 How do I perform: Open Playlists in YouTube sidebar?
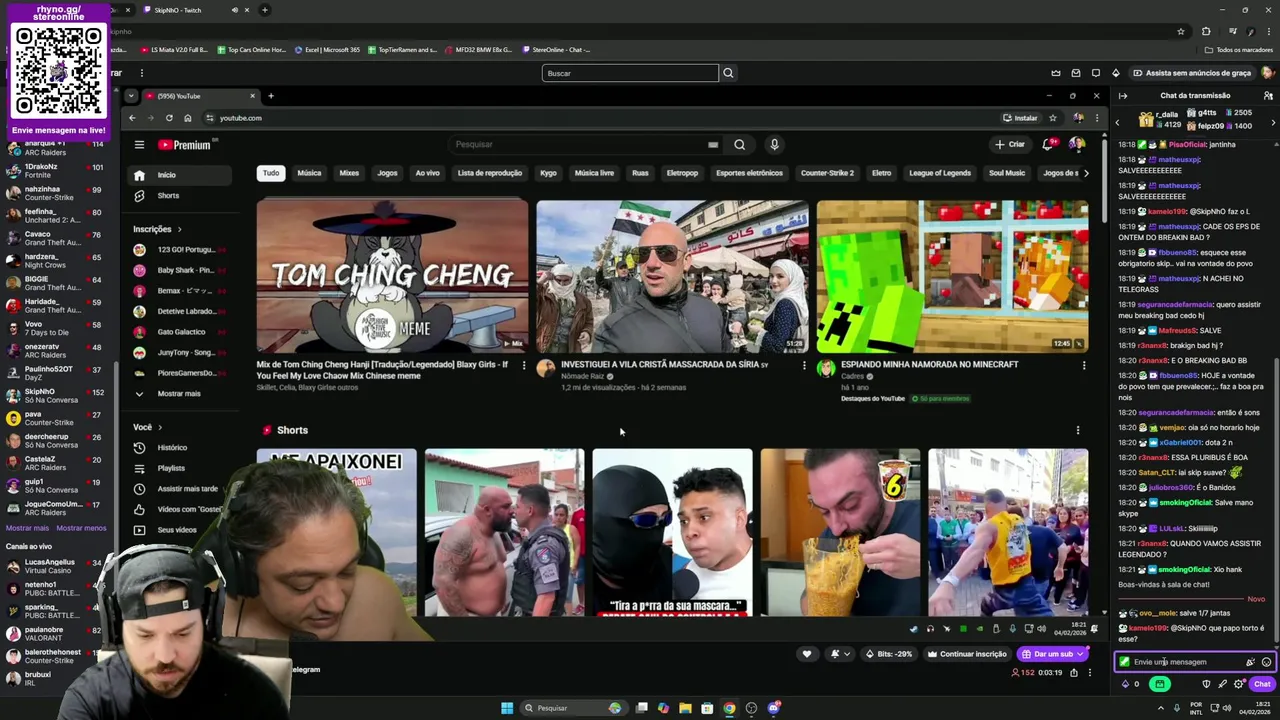tap(181, 468)
